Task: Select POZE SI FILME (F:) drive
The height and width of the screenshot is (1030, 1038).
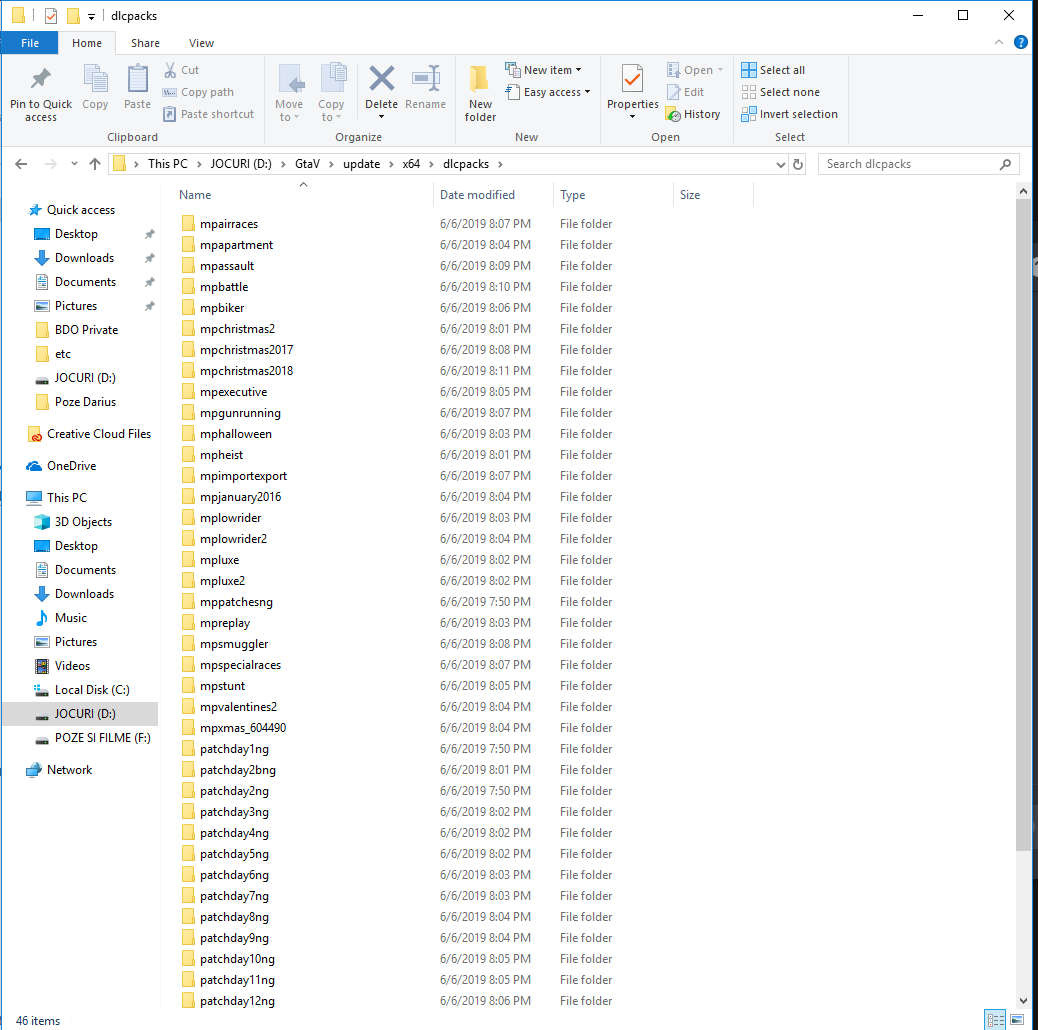Action: tap(103, 738)
